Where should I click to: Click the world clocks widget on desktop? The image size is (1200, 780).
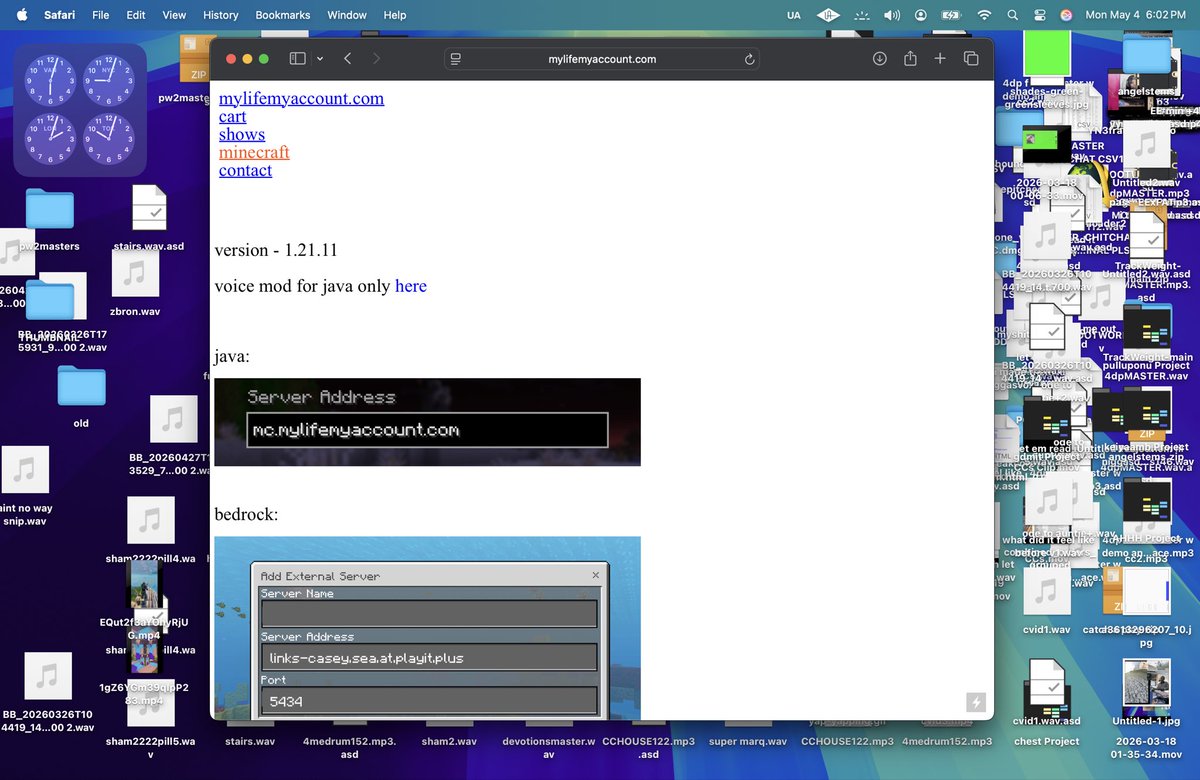point(80,110)
